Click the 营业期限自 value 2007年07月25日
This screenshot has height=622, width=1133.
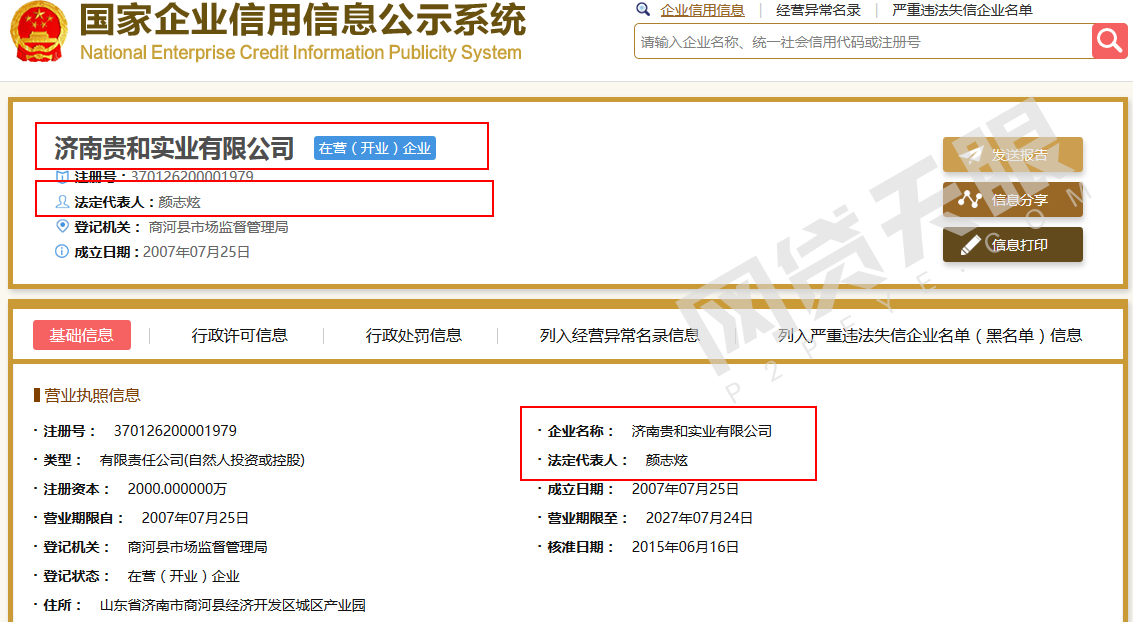coord(195,518)
